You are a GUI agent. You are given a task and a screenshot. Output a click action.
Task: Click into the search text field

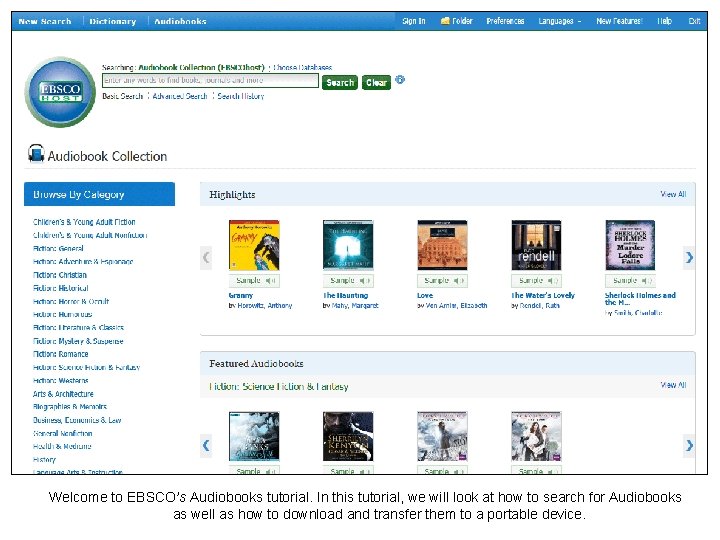pos(210,80)
